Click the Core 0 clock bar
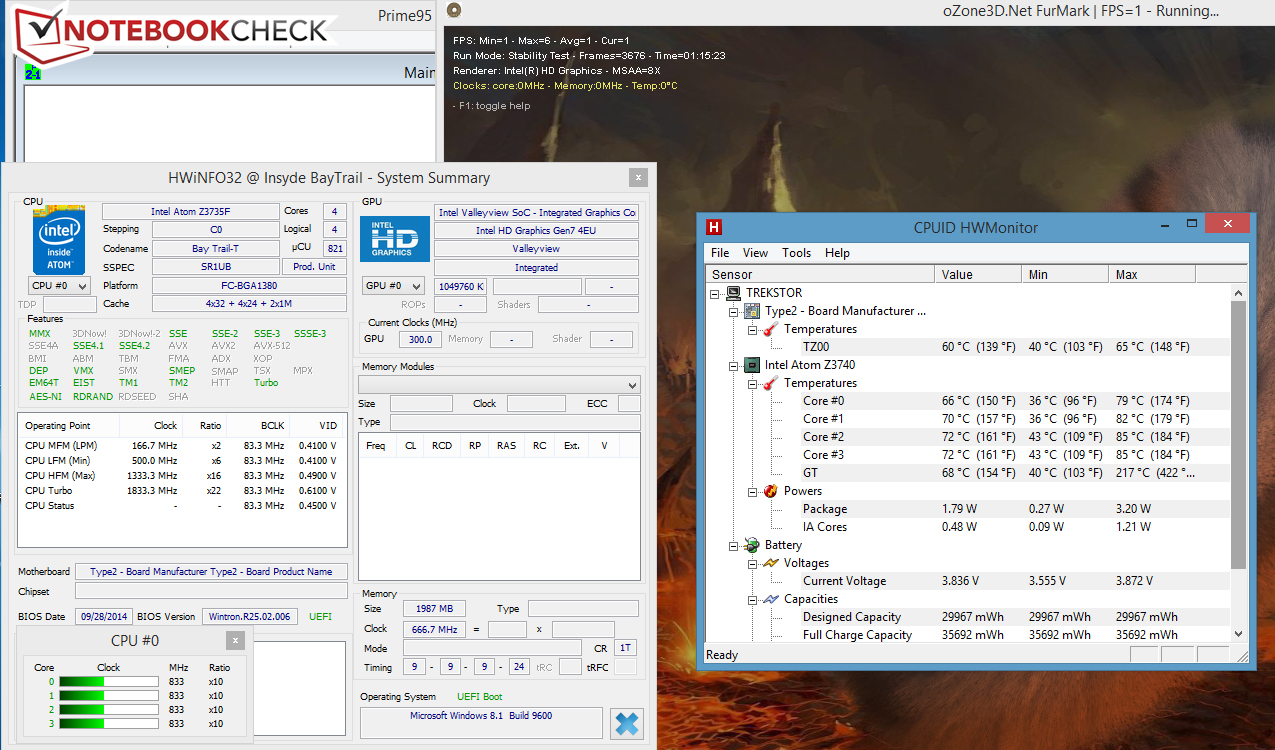The height and width of the screenshot is (750, 1275). (x=109, y=682)
